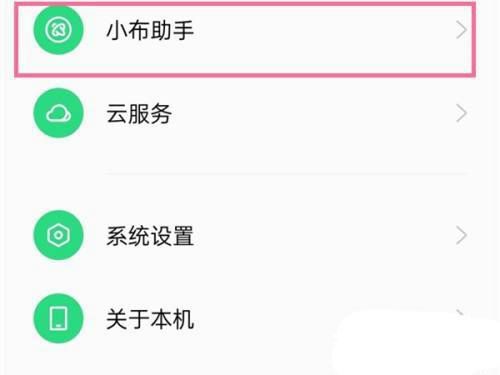
Task: Choose the 关于本机 text entry
Action: click(x=150, y=319)
